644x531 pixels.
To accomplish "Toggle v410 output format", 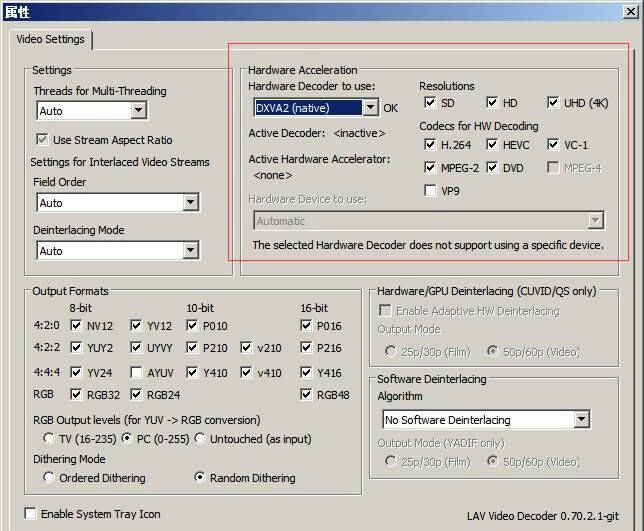I will [246, 372].
